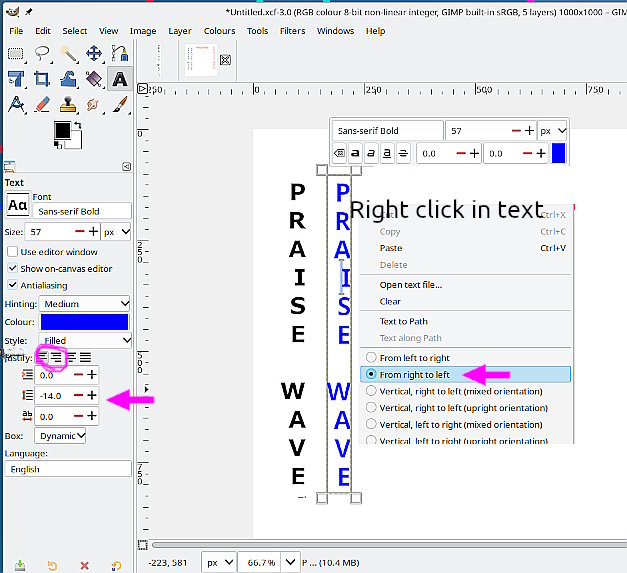627x573 pixels.
Task: Open text Colour blue swatch in tool options
Action: 84,322
